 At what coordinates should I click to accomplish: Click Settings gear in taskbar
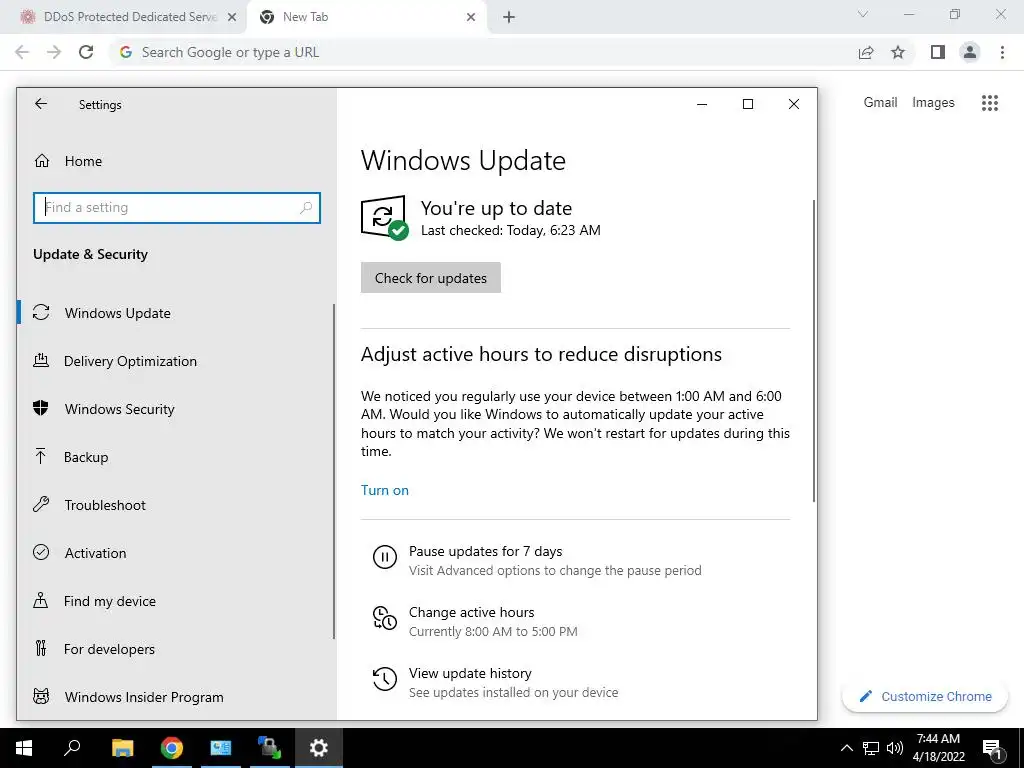tap(319, 748)
